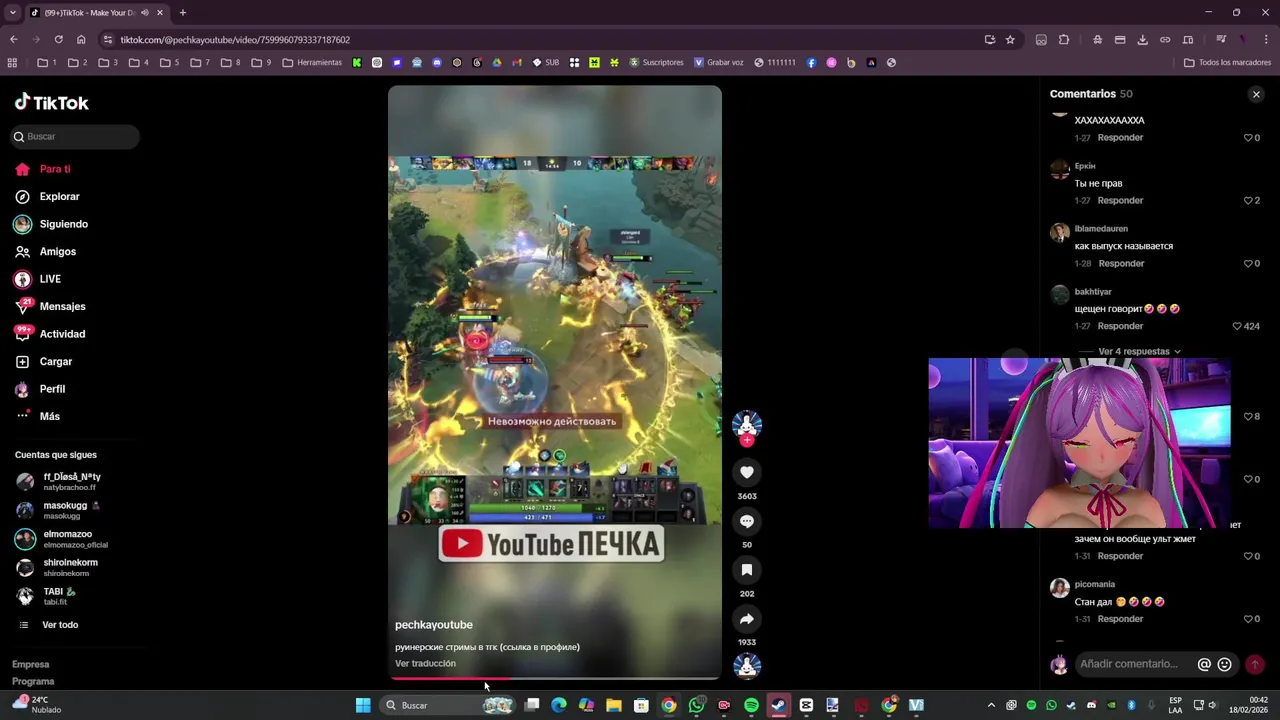1280x720 pixels.
Task: Reload the page in Chrome
Action: point(58,39)
